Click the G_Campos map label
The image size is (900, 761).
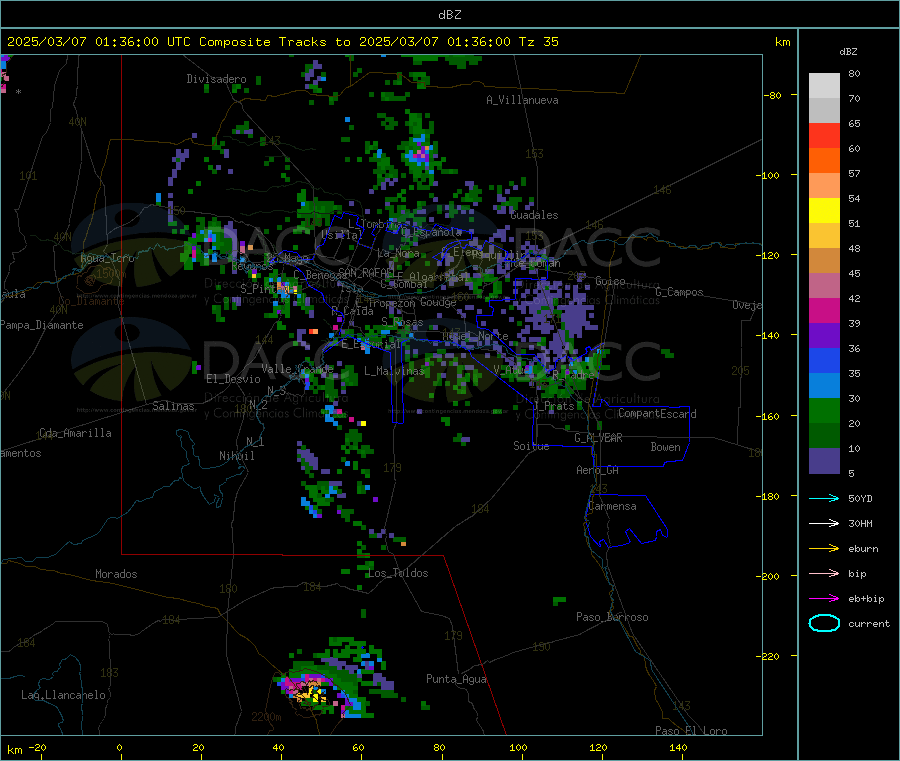click(680, 292)
